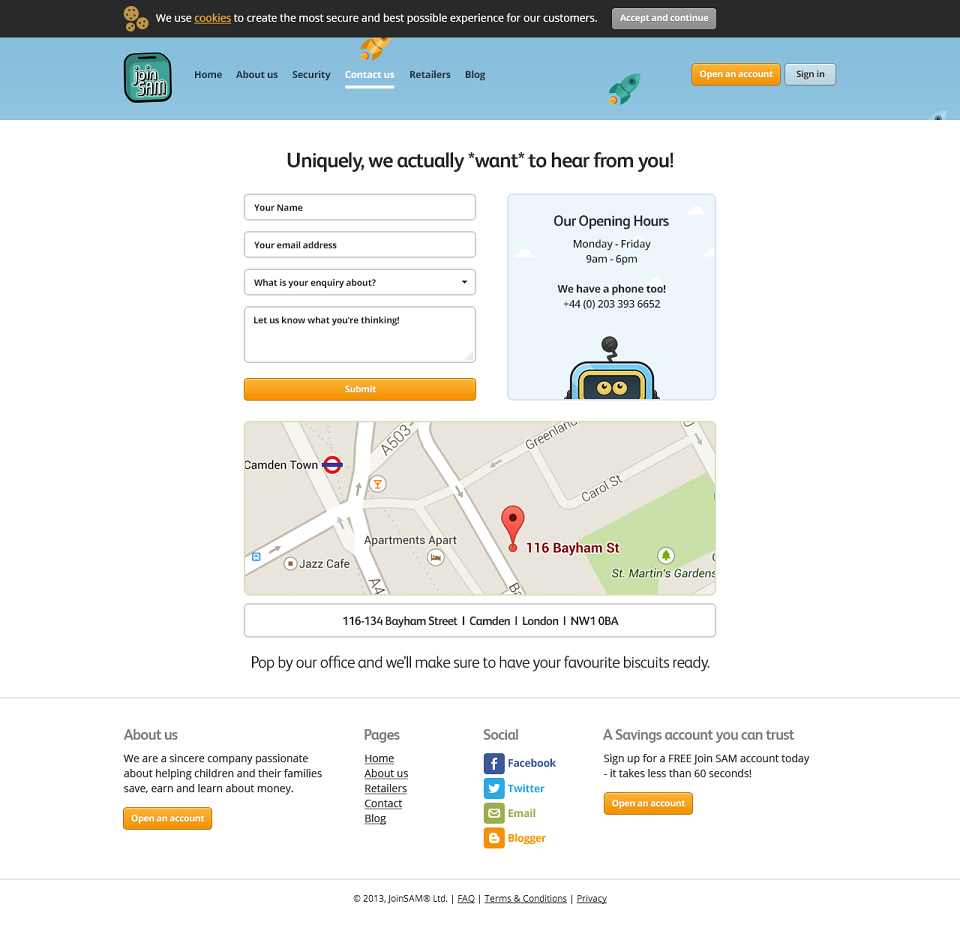Screen dimensions: 960x934
Task: Focus the Your Name field
Action: (x=360, y=207)
